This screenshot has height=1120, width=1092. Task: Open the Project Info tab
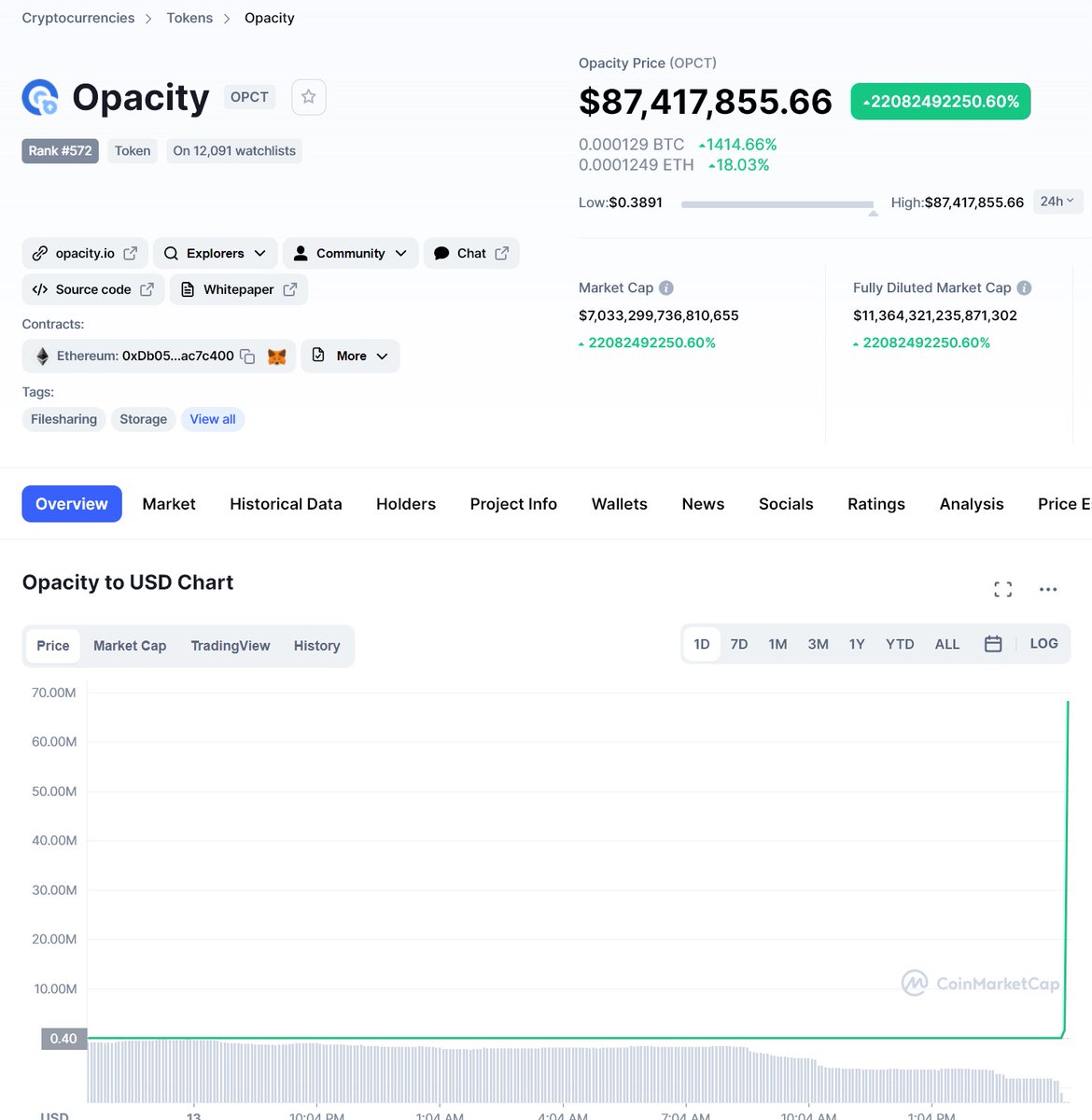pos(513,504)
